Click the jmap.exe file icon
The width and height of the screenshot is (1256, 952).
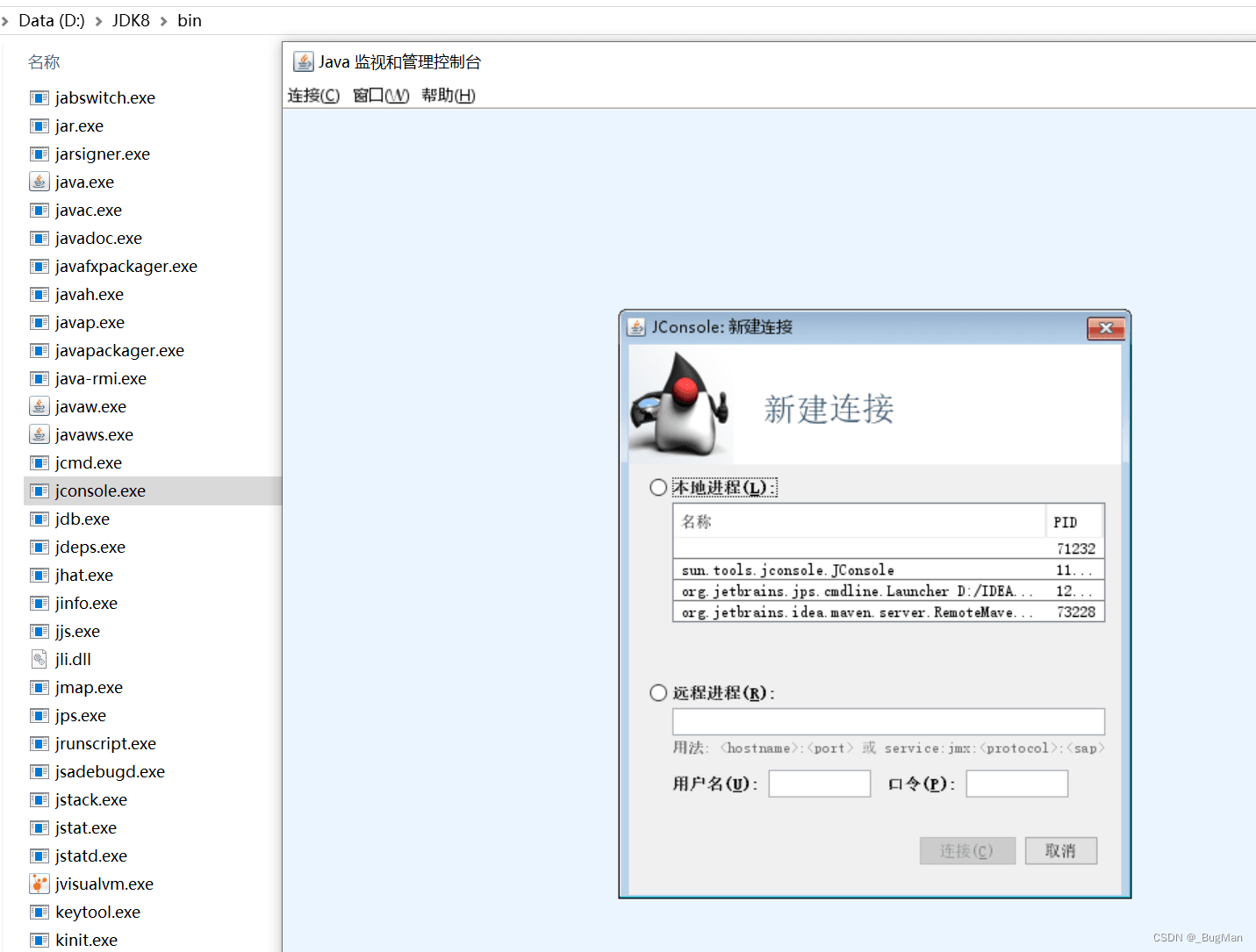tap(39, 688)
